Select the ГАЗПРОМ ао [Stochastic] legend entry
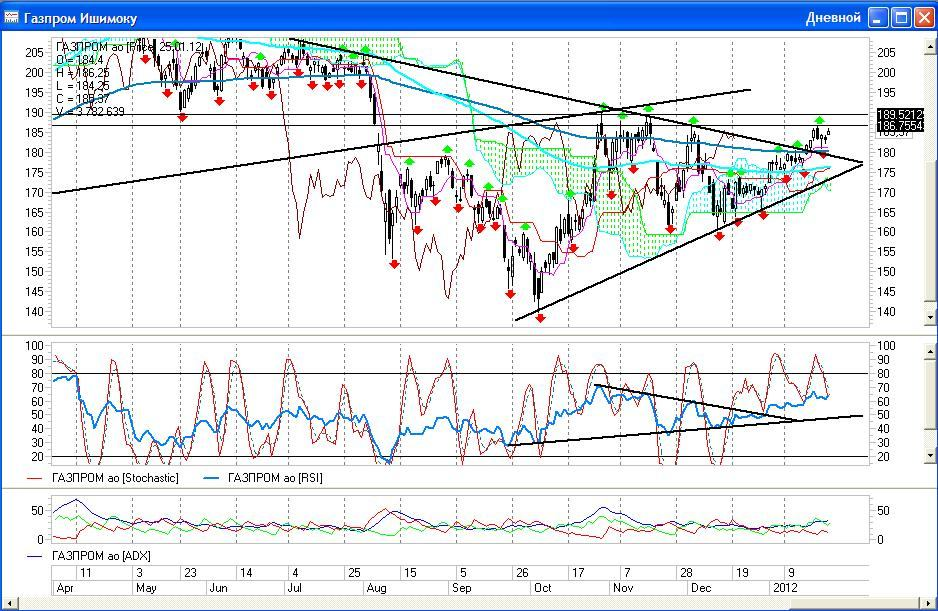The image size is (938, 611). [x=103, y=478]
